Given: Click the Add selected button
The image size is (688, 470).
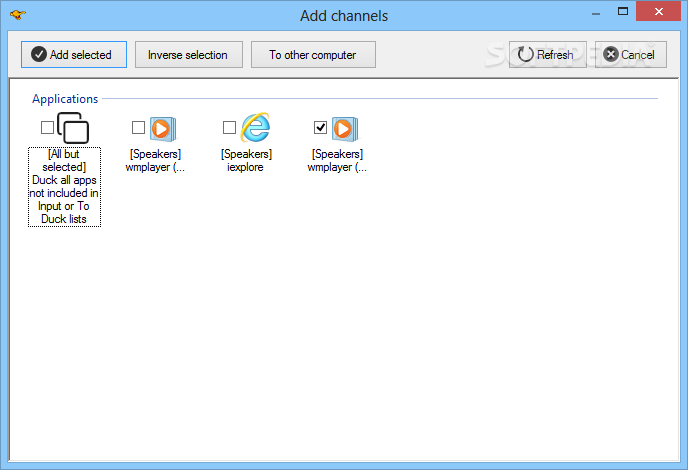Looking at the screenshot, I should (x=74, y=55).
